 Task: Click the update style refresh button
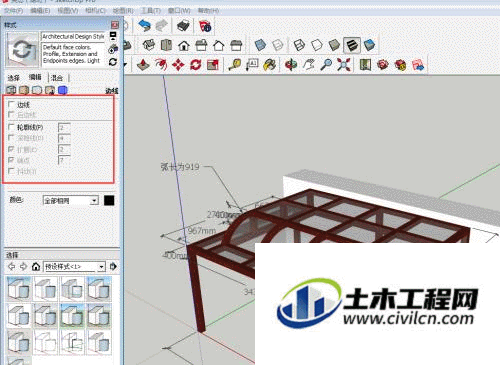tap(113, 62)
